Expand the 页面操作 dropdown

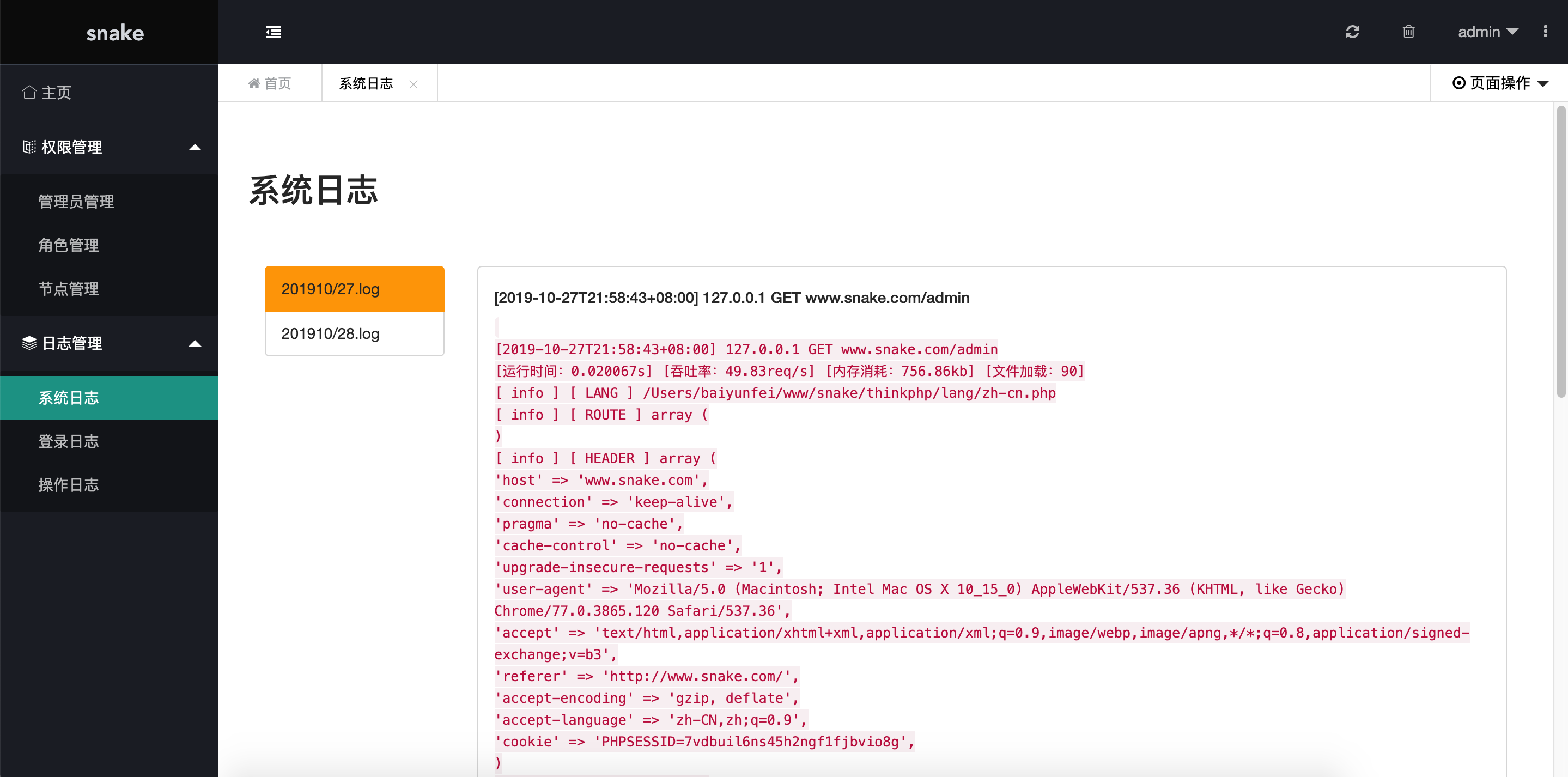pos(1500,83)
